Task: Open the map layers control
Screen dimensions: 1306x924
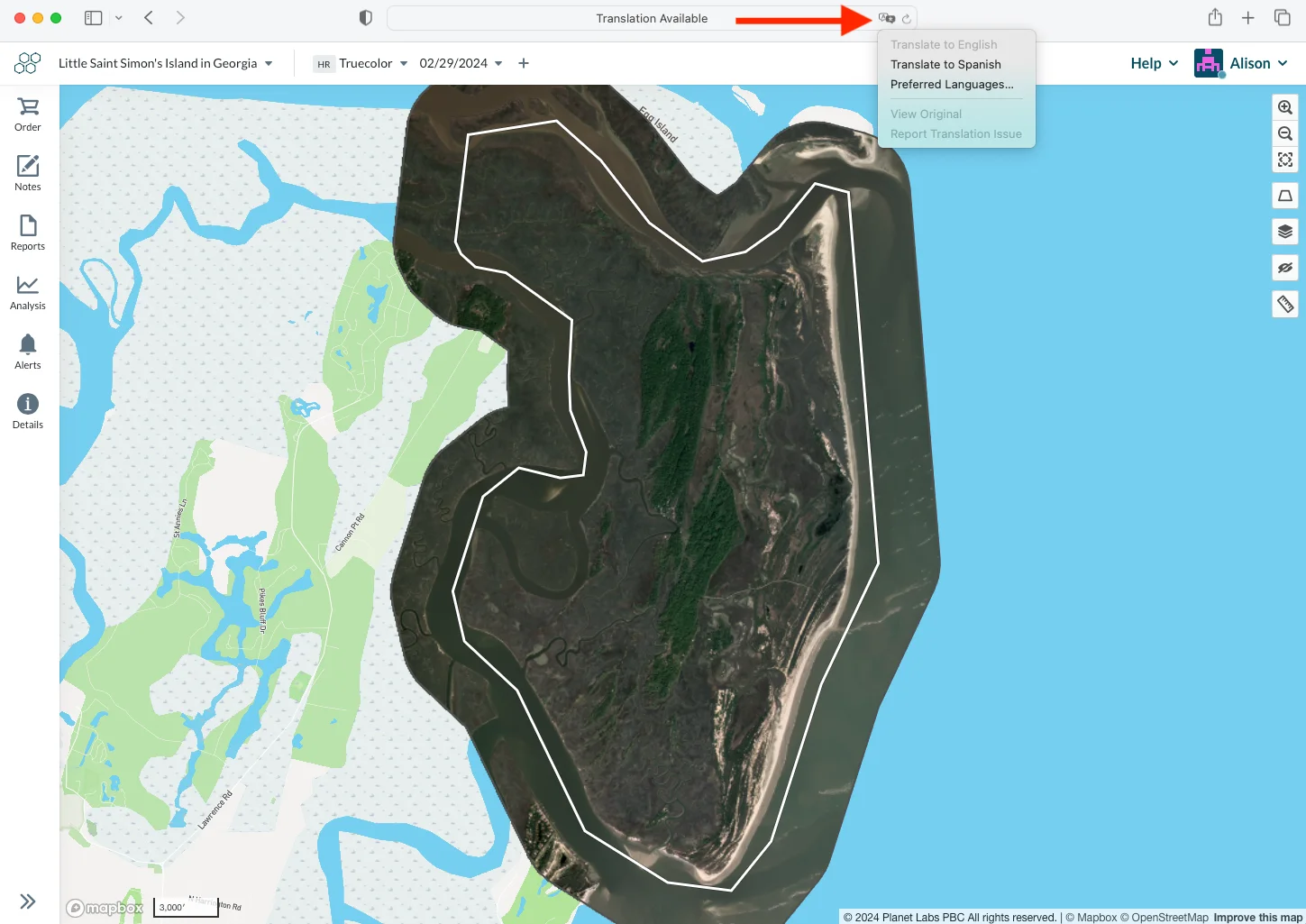Action: 1285,232
